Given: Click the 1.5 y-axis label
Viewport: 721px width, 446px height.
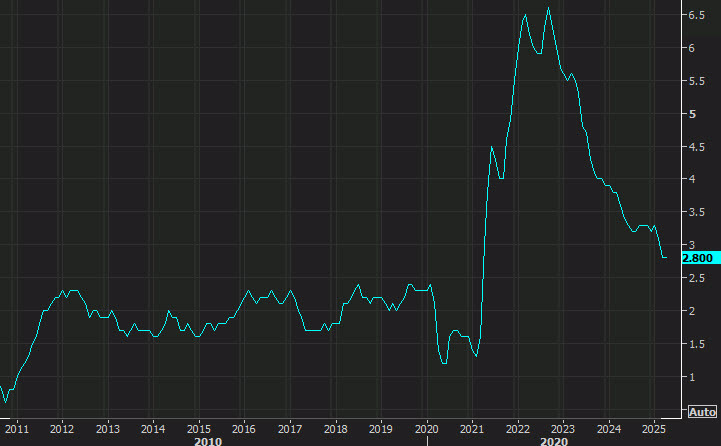Looking at the screenshot, I should tap(696, 343).
